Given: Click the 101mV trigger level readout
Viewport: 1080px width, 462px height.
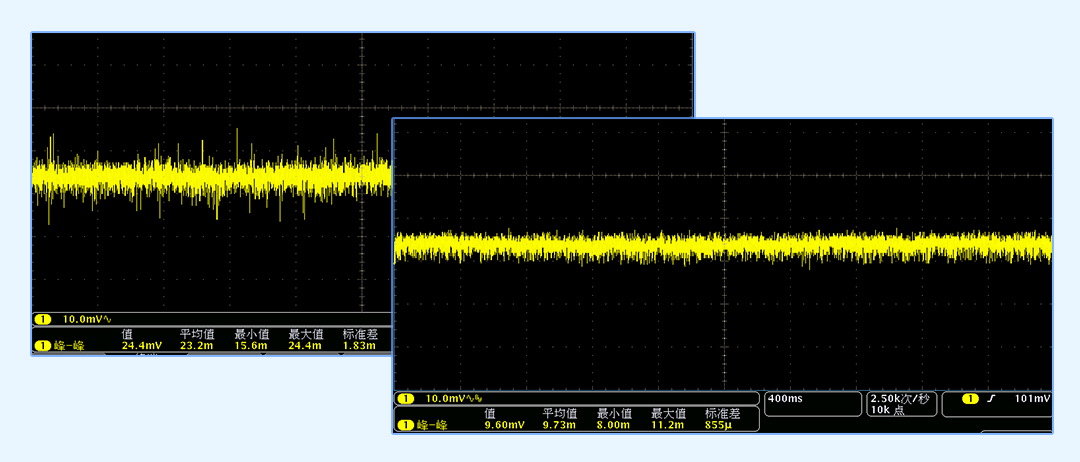Looking at the screenshot, I should [1032, 399].
